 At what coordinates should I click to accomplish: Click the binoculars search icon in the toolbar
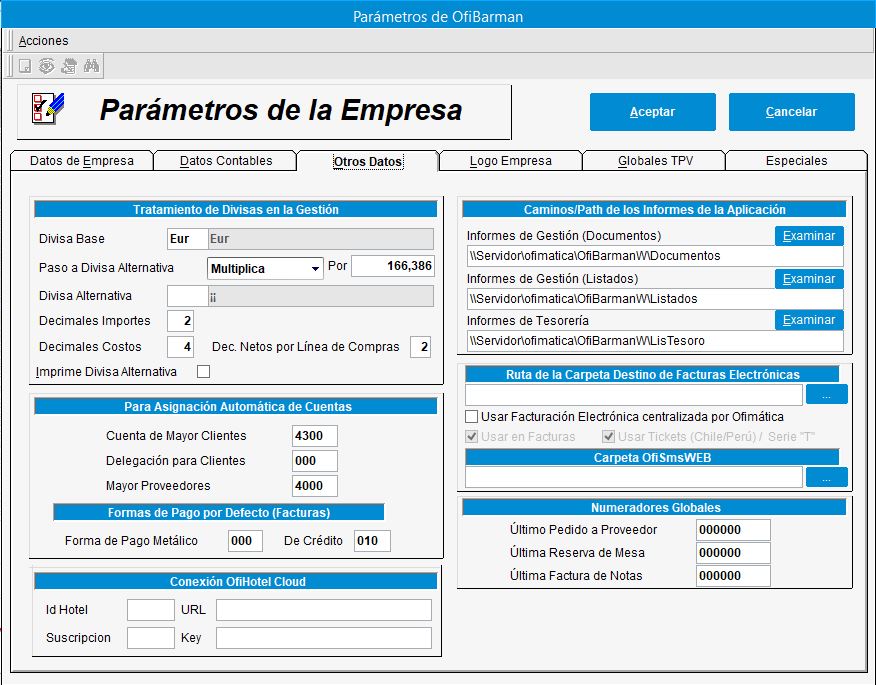(91, 66)
